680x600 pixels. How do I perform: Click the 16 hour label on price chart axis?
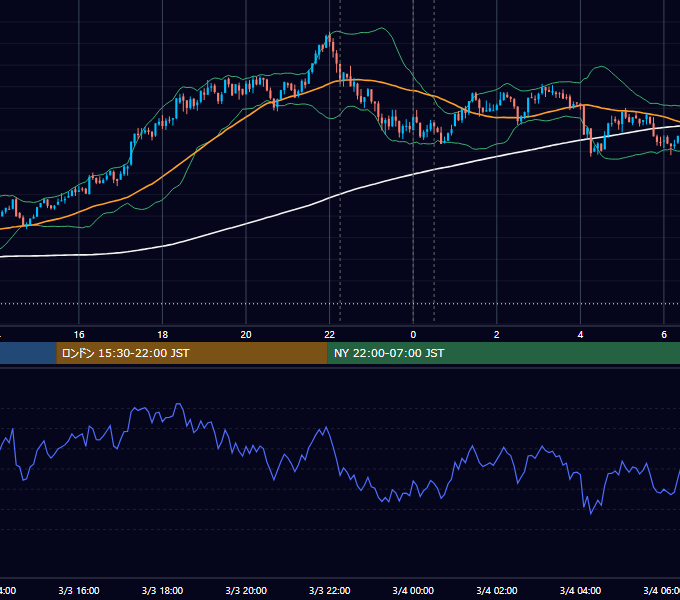79,335
